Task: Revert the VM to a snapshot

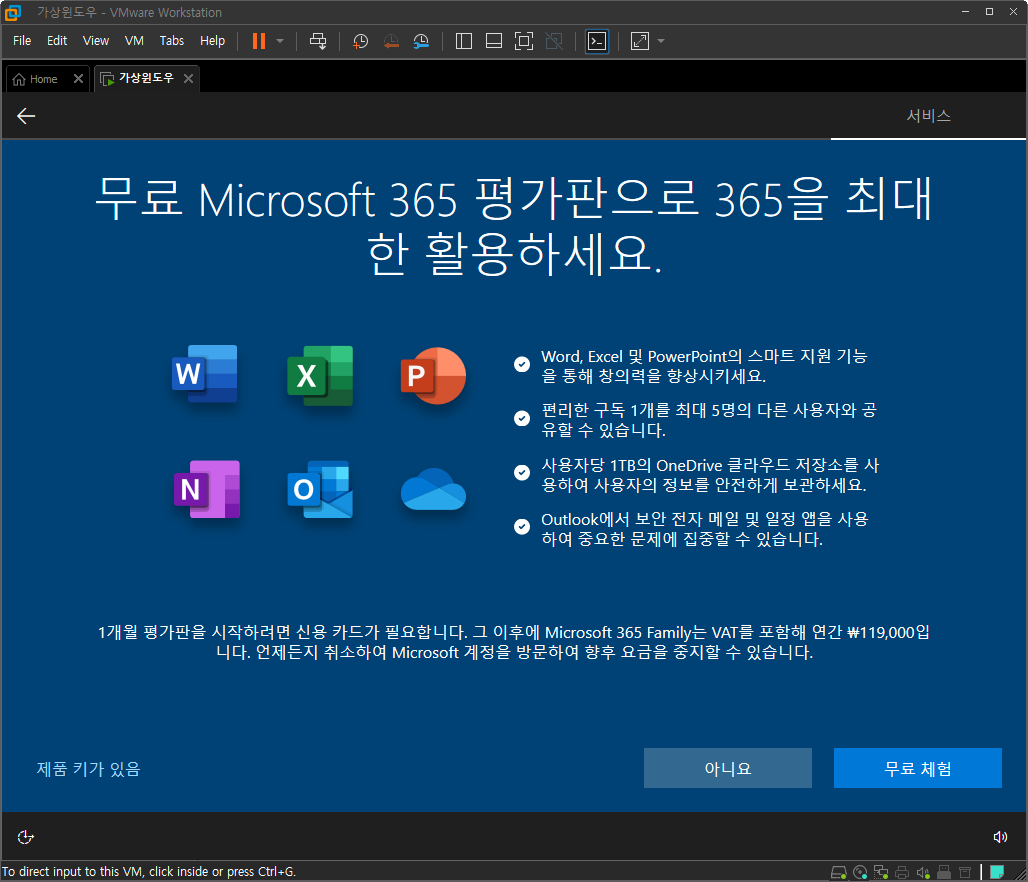Action: [x=391, y=41]
